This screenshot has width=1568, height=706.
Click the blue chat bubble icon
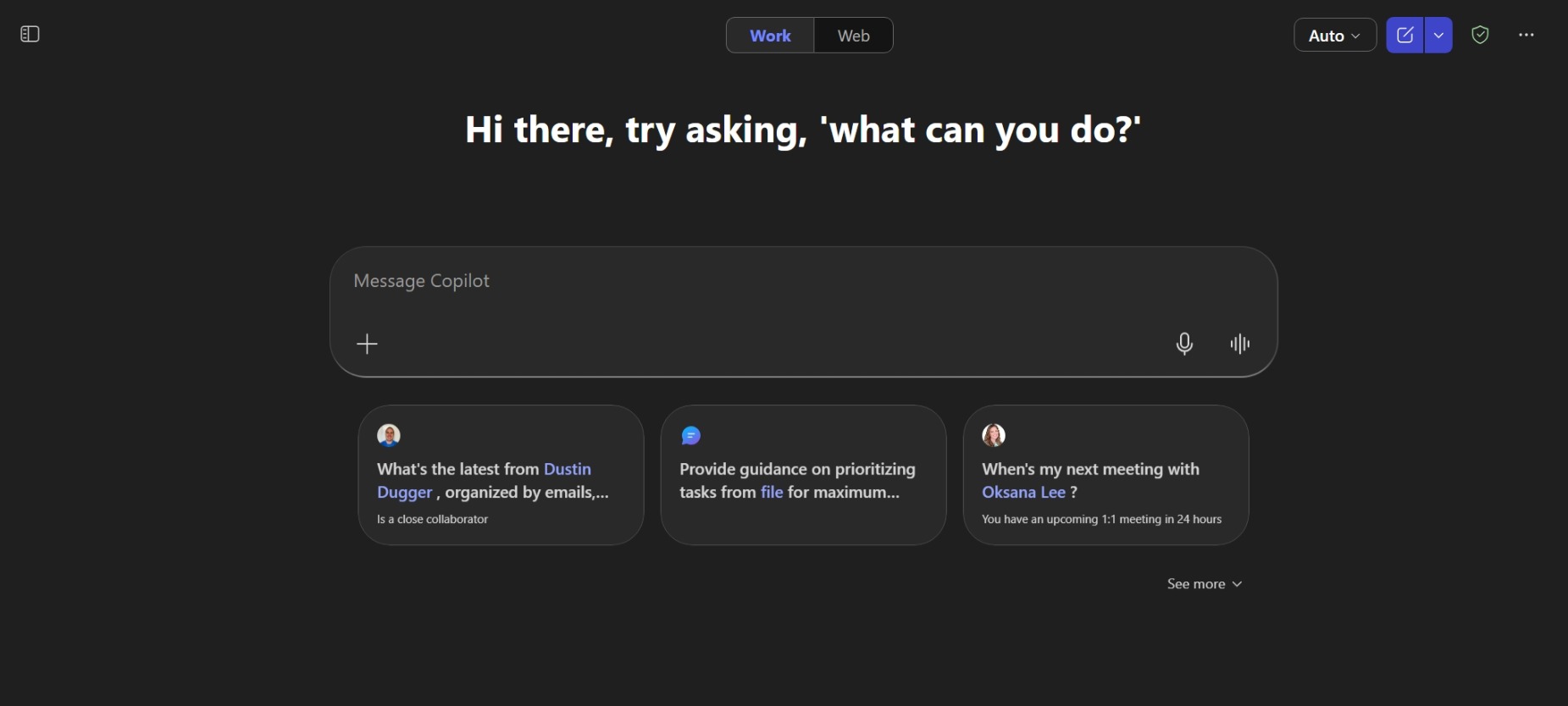point(691,435)
